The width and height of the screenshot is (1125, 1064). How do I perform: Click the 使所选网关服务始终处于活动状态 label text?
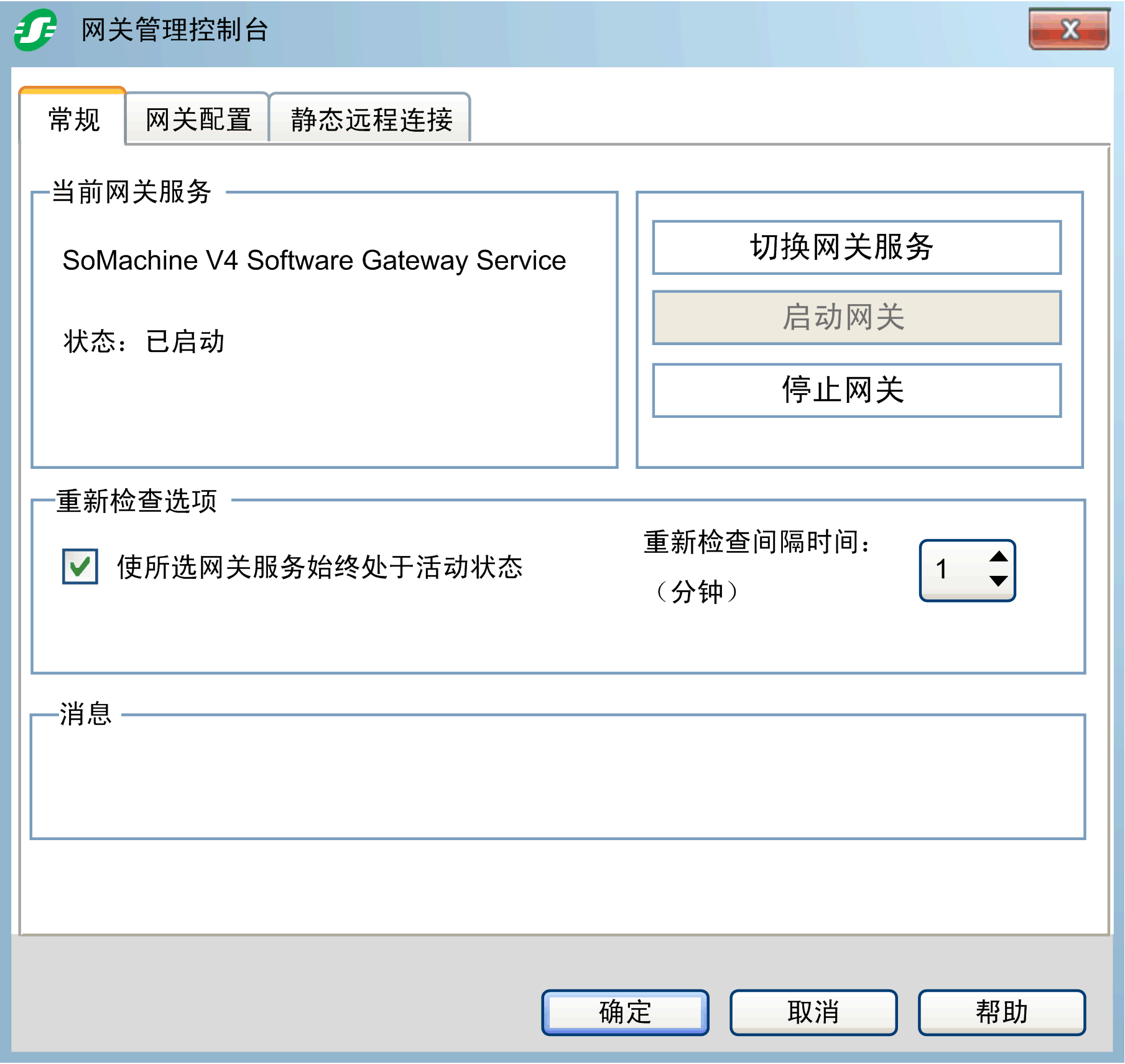point(320,567)
